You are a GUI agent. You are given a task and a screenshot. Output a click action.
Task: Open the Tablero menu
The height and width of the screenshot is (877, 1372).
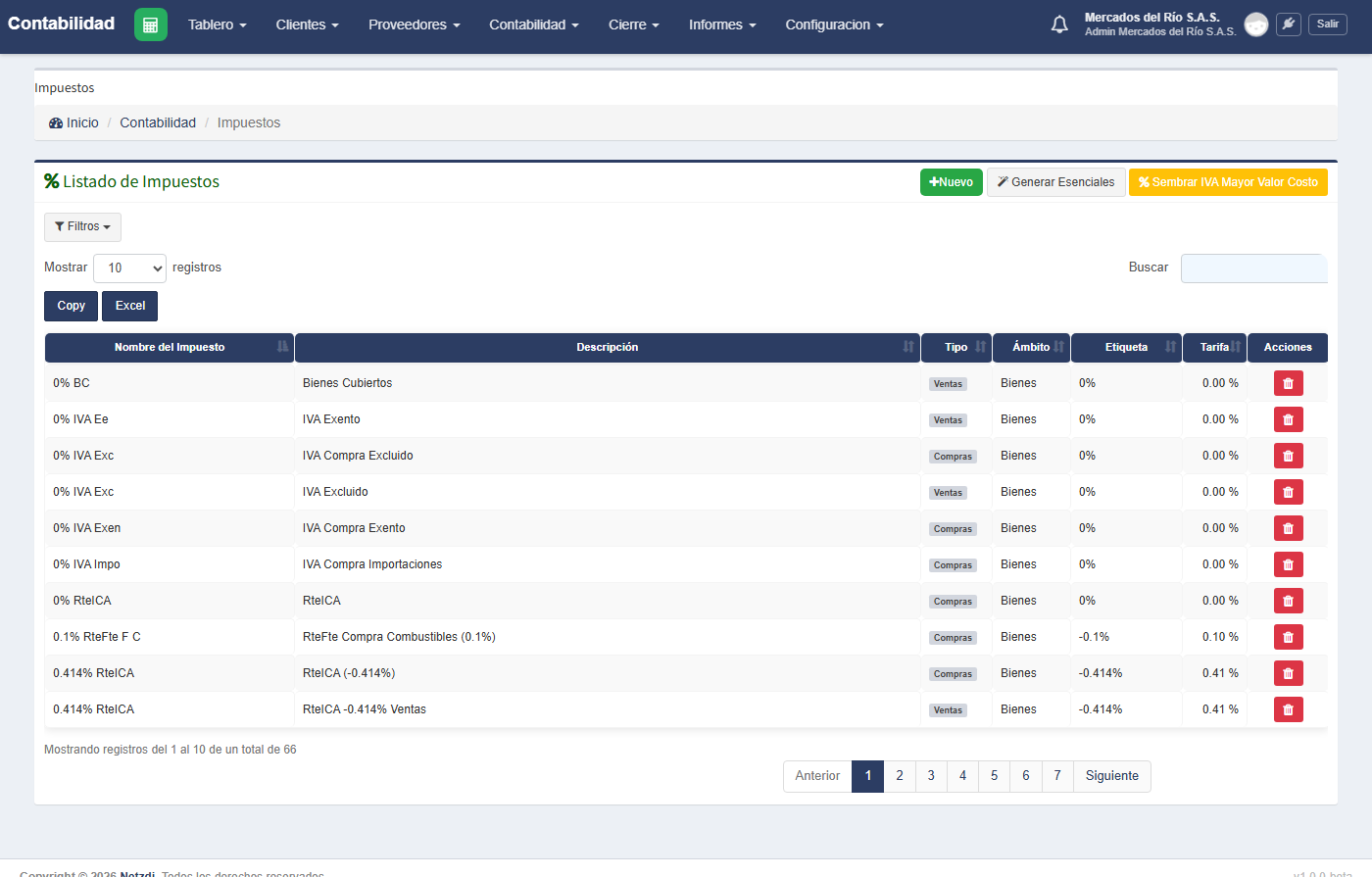pos(218,24)
